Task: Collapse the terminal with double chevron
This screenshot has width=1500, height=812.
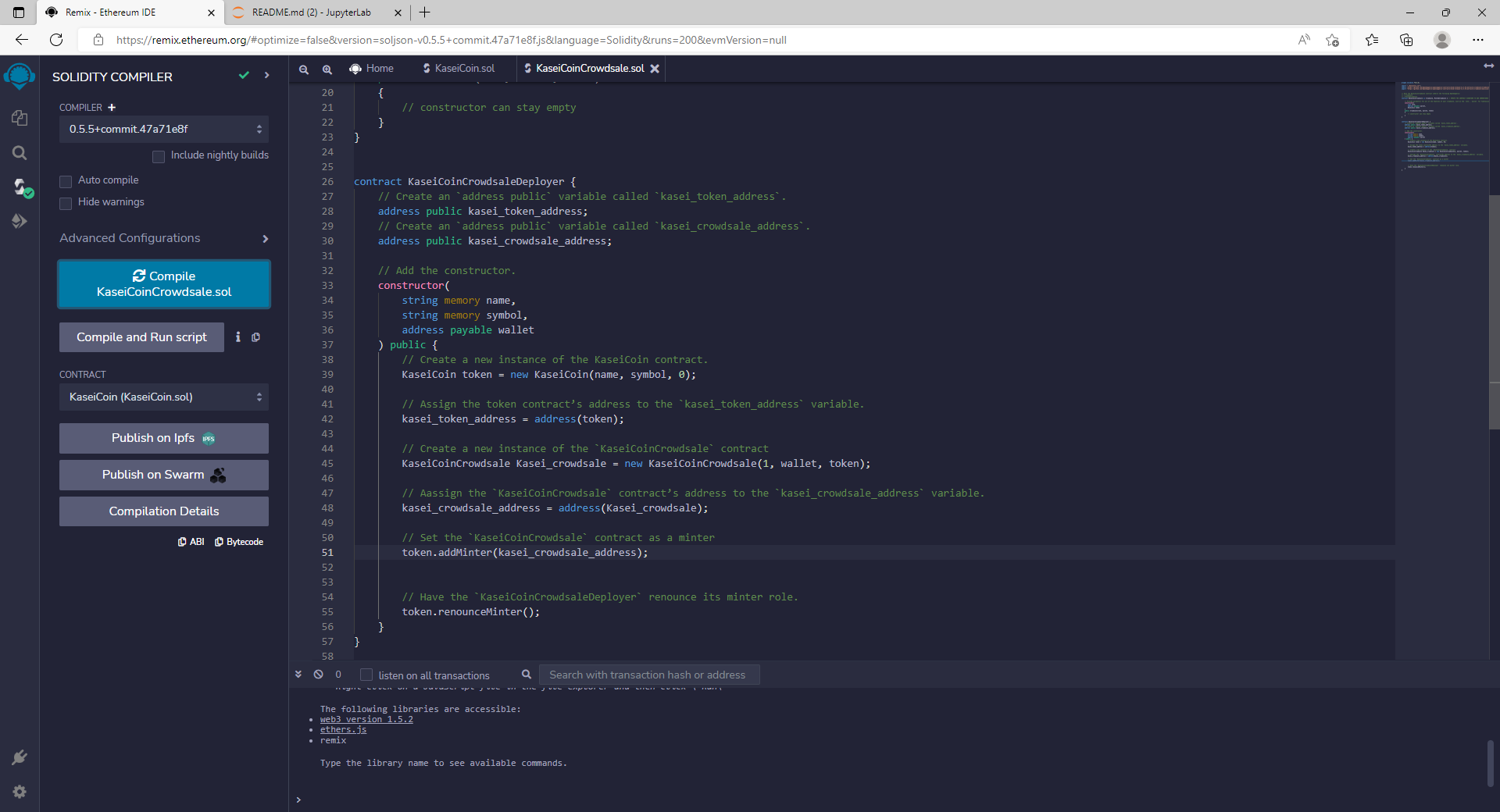Action: point(298,675)
